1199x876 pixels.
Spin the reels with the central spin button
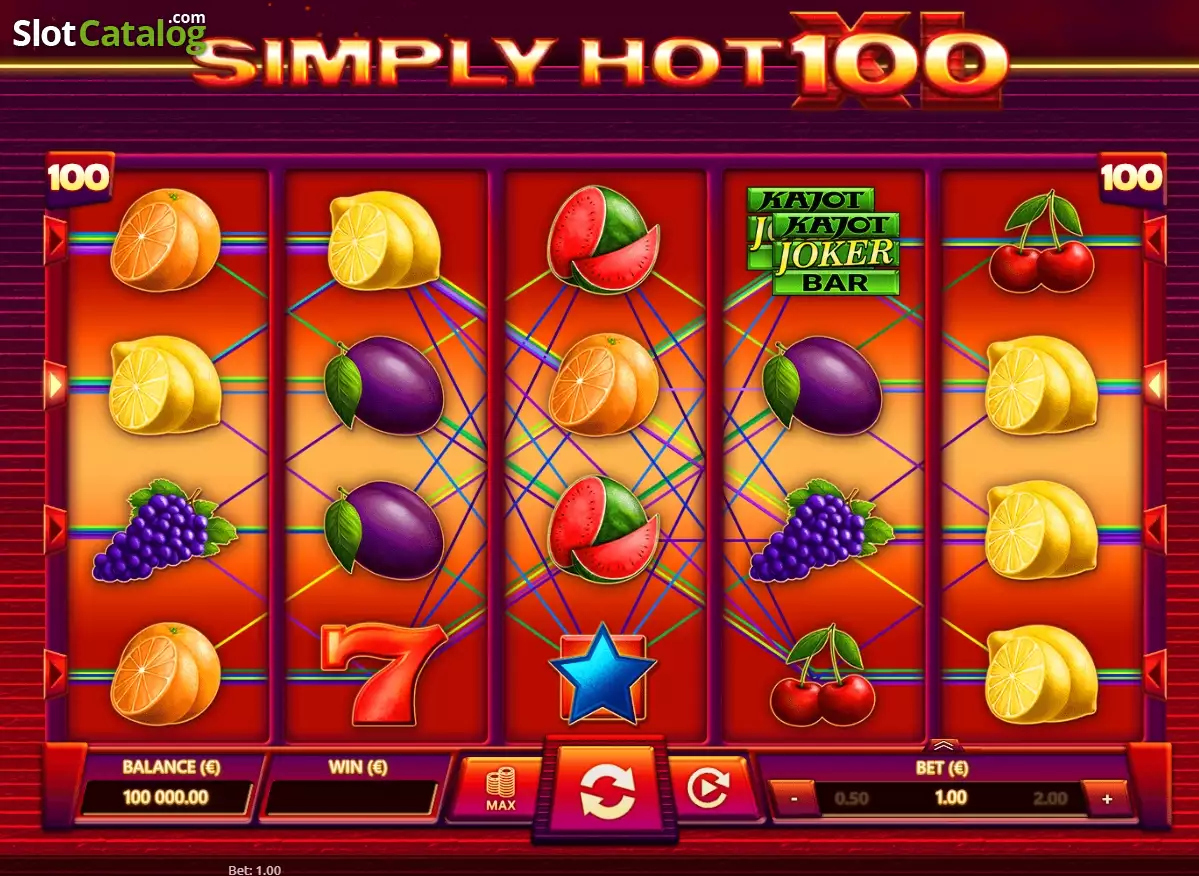606,791
